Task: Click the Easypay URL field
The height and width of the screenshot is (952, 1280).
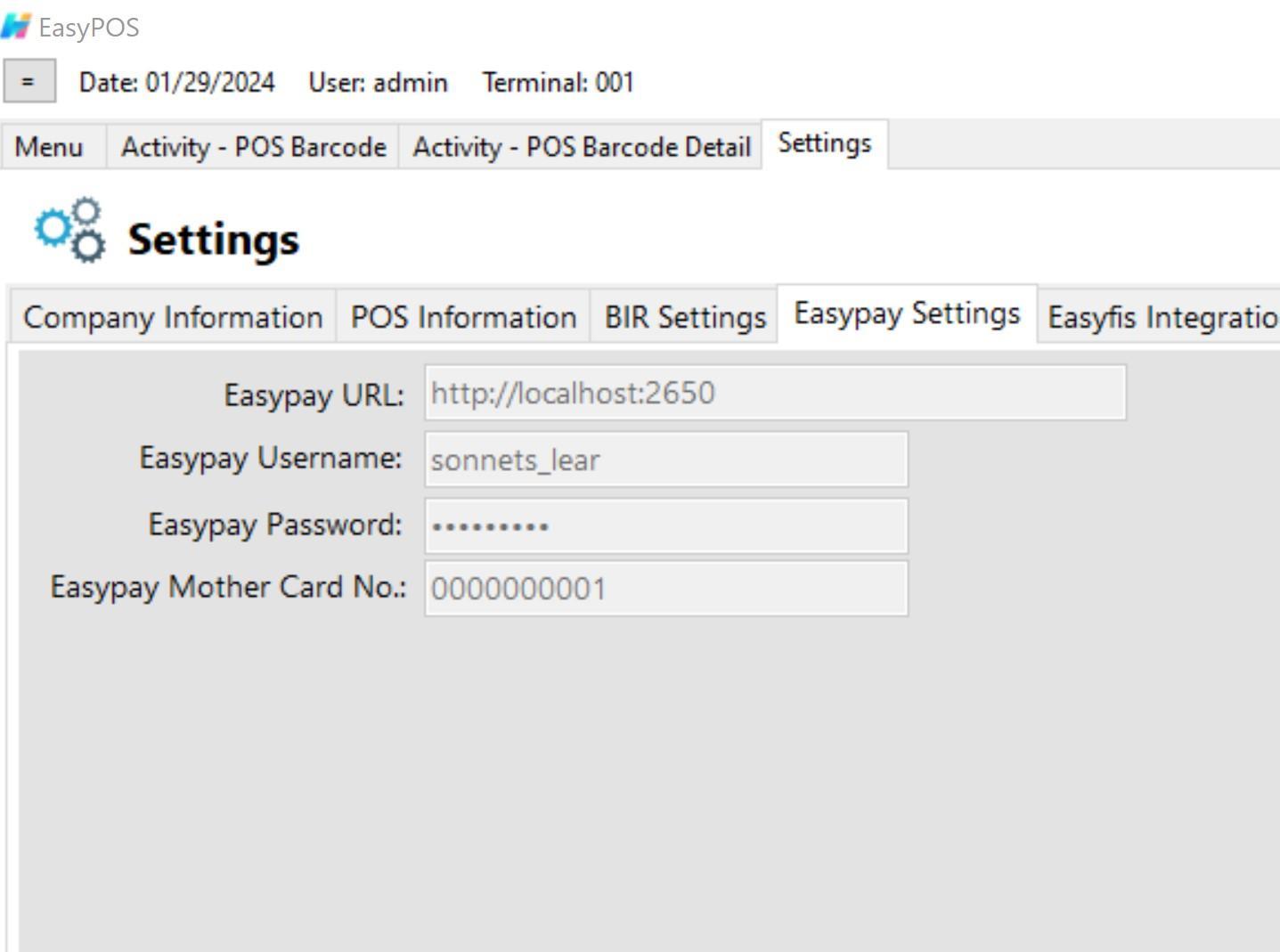Action: (775, 393)
